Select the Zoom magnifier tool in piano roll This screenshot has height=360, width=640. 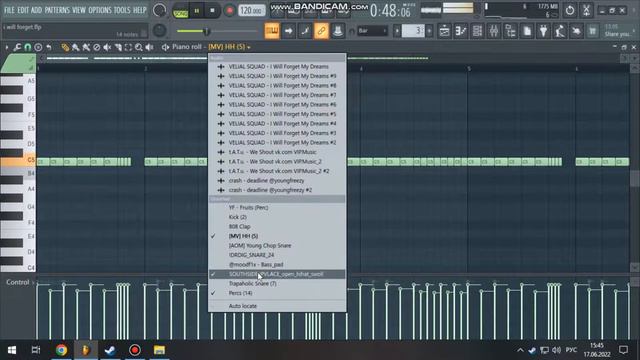point(139,47)
